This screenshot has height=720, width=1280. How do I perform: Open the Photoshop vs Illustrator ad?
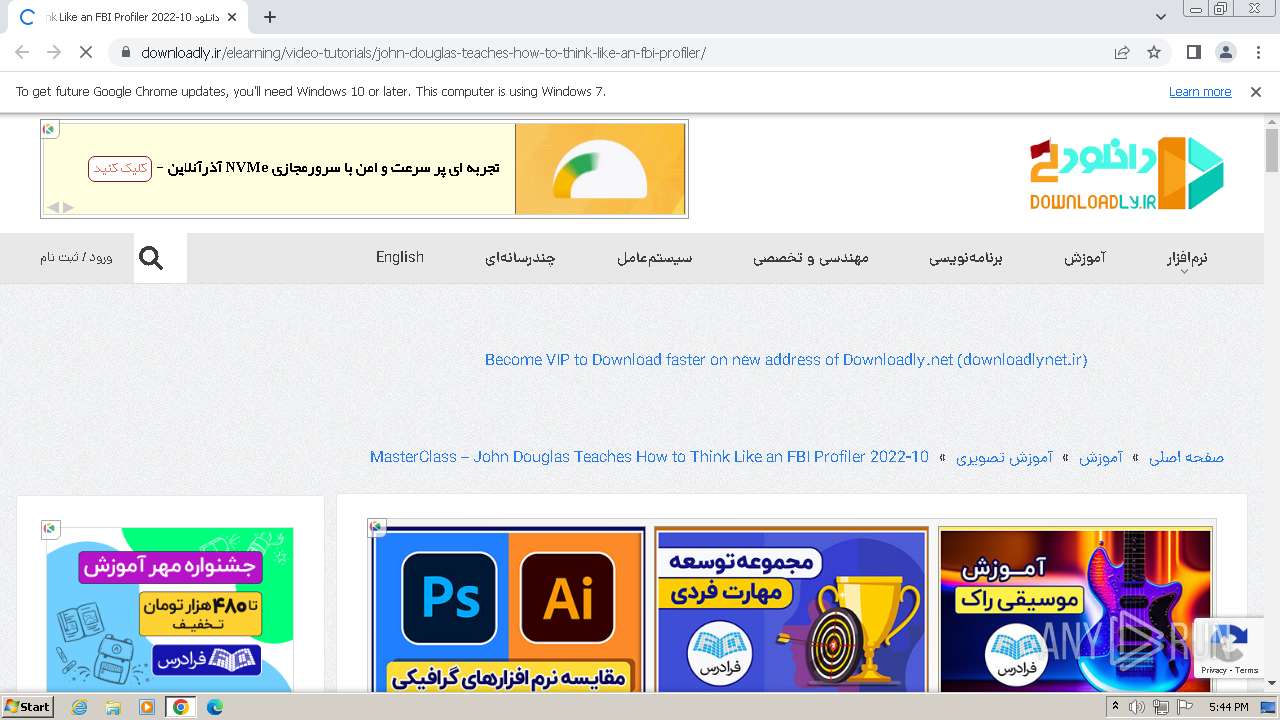[508, 610]
